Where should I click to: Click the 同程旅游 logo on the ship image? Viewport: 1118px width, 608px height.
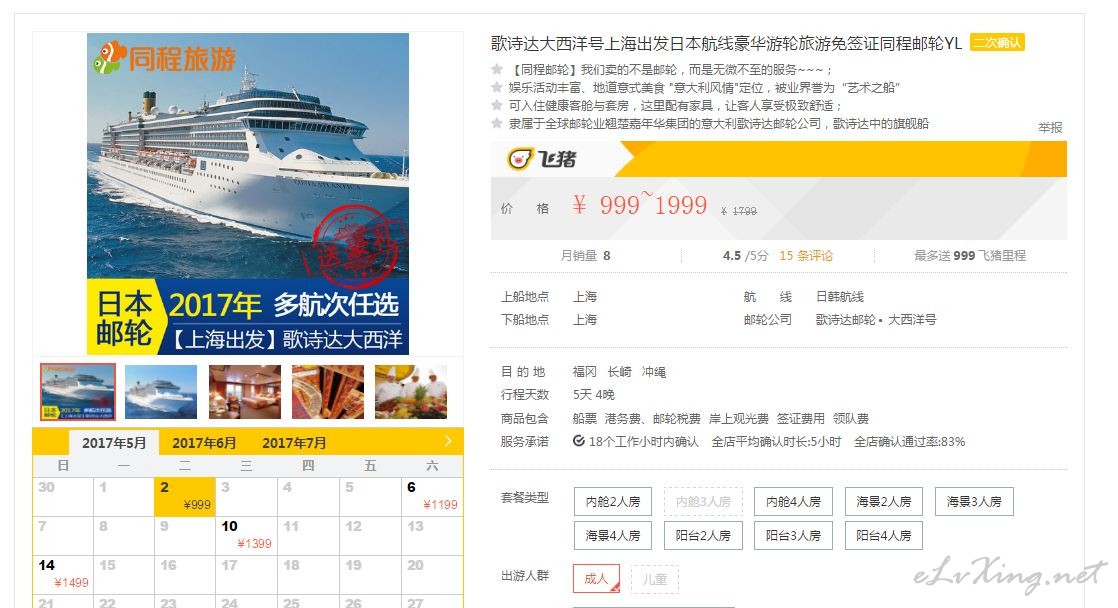165,58
